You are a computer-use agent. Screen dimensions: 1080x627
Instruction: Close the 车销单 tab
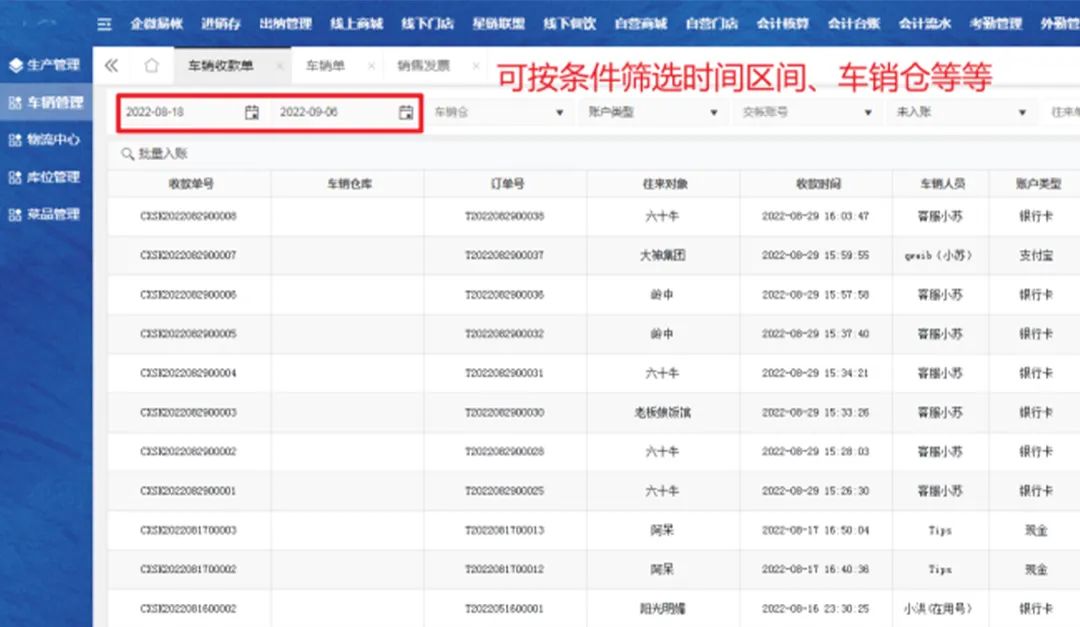pos(371,66)
